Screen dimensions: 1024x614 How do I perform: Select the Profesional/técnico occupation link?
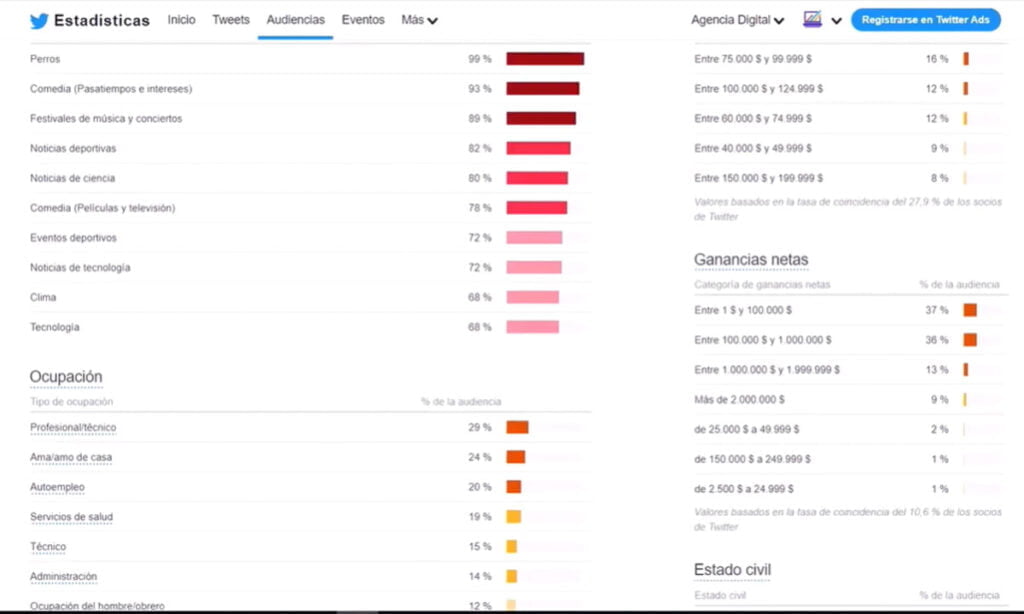[72, 426]
